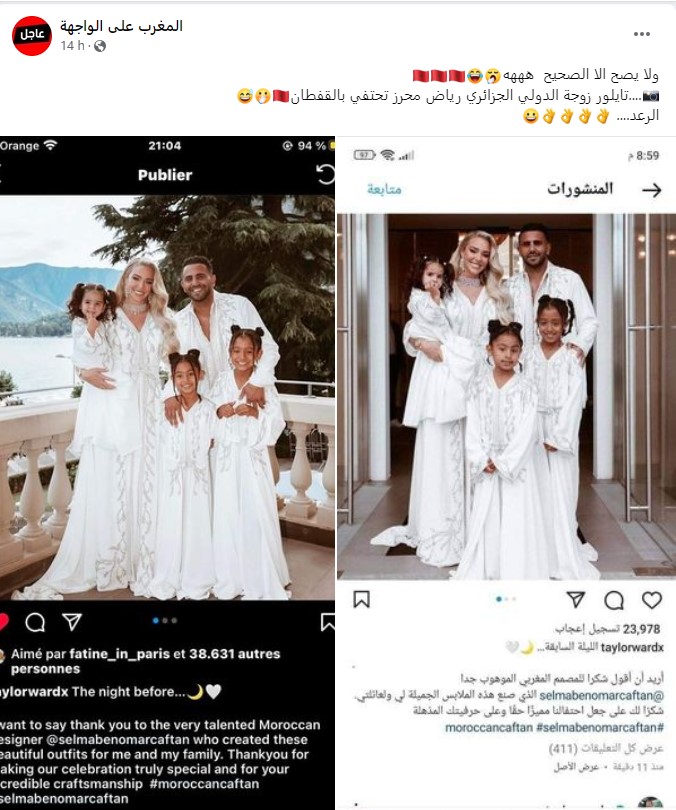Screen dimensions: 676x810
Task: Click the globe public audience icon
Action: (100, 46)
